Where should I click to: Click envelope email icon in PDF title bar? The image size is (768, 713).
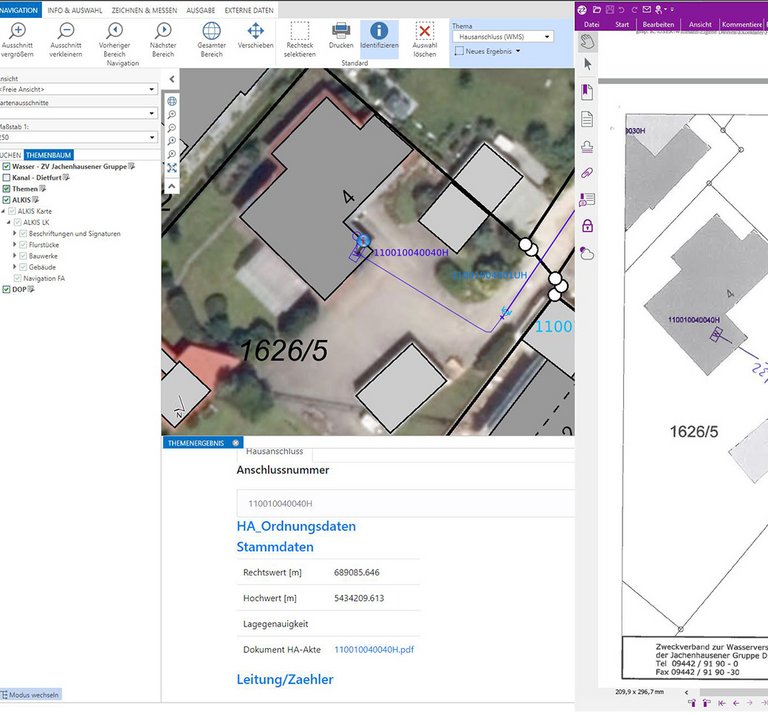coord(647,9)
